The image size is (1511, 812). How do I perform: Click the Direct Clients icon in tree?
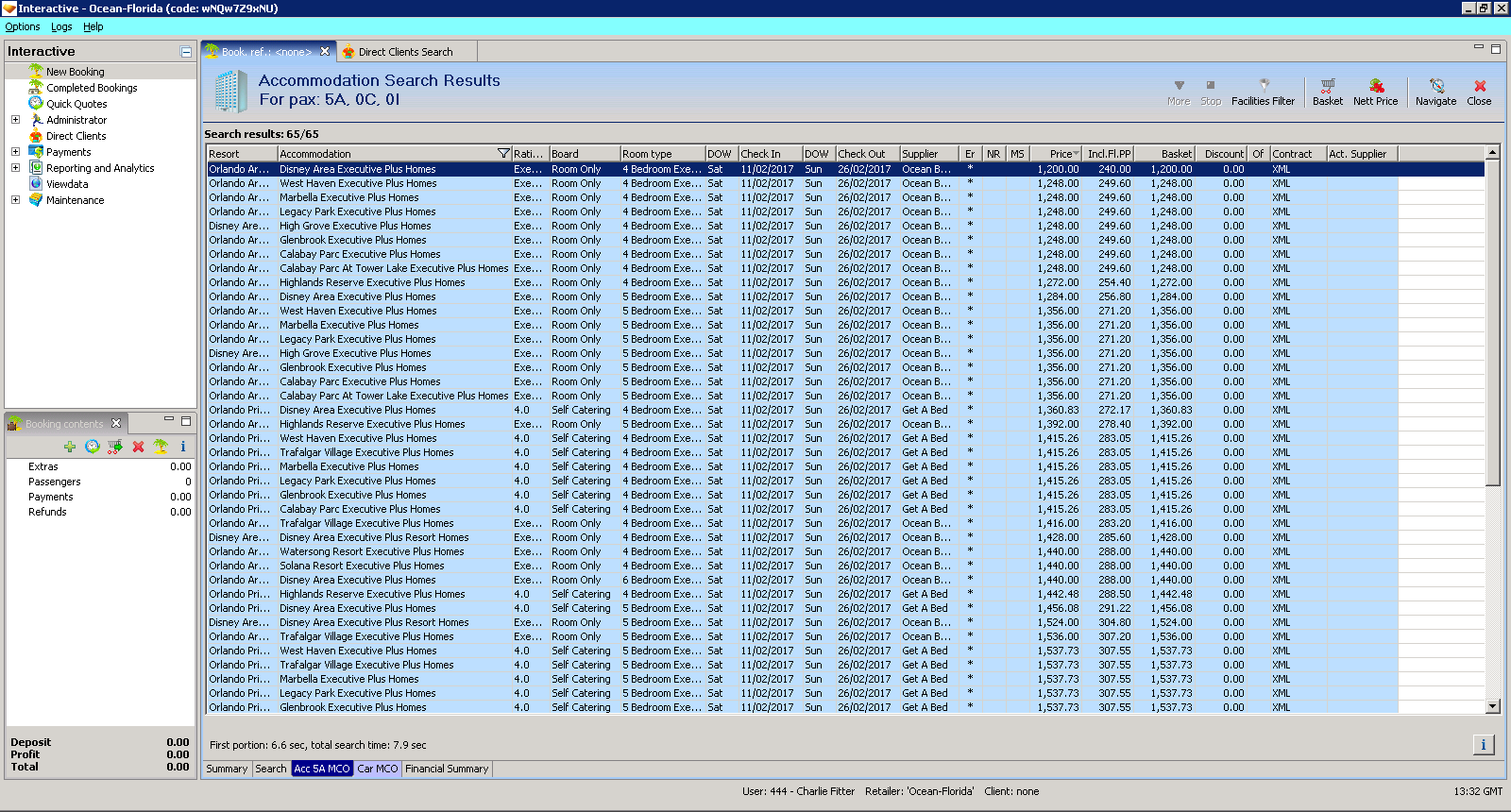click(36, 135)
